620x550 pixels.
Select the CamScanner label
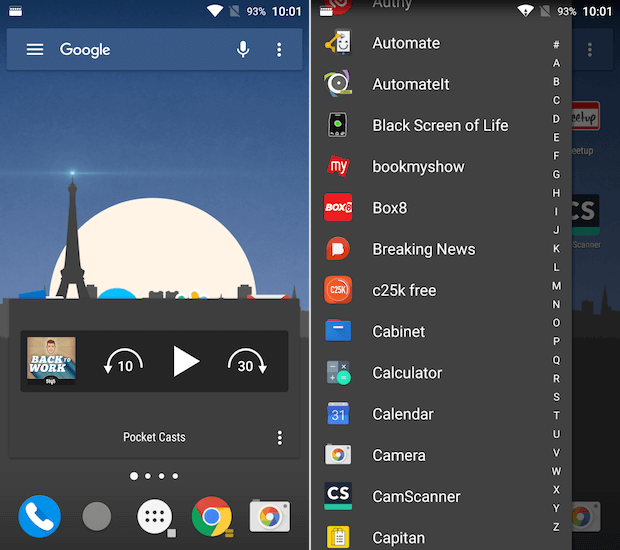[x=416, y=496]
